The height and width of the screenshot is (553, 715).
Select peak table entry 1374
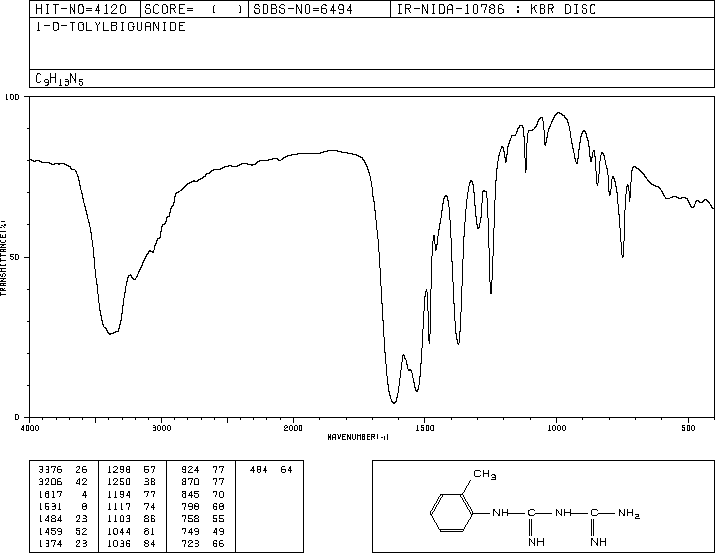(x=63, y=543)
